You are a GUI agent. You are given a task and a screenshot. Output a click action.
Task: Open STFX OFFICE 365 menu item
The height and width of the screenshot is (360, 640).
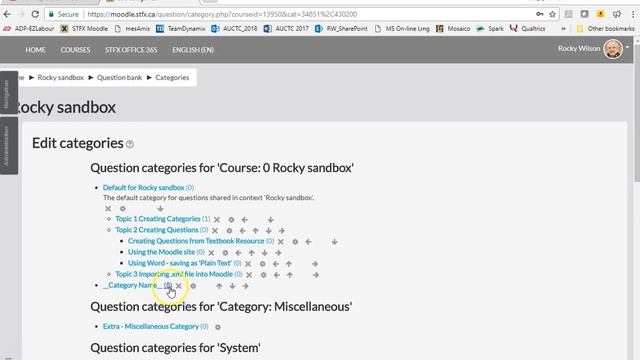click(131, 50)
